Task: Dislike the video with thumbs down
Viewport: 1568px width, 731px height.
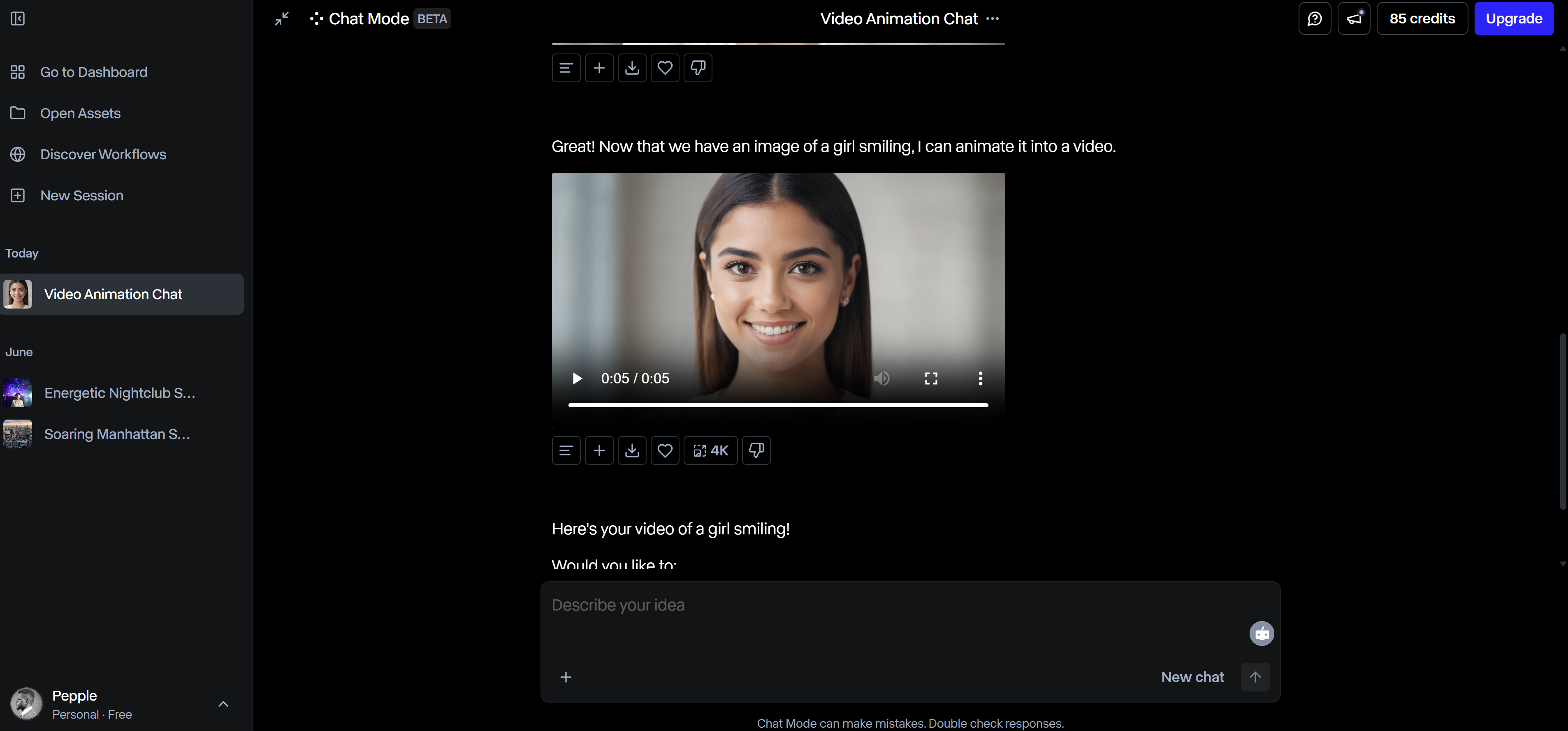Action: [x=756, y=450]
